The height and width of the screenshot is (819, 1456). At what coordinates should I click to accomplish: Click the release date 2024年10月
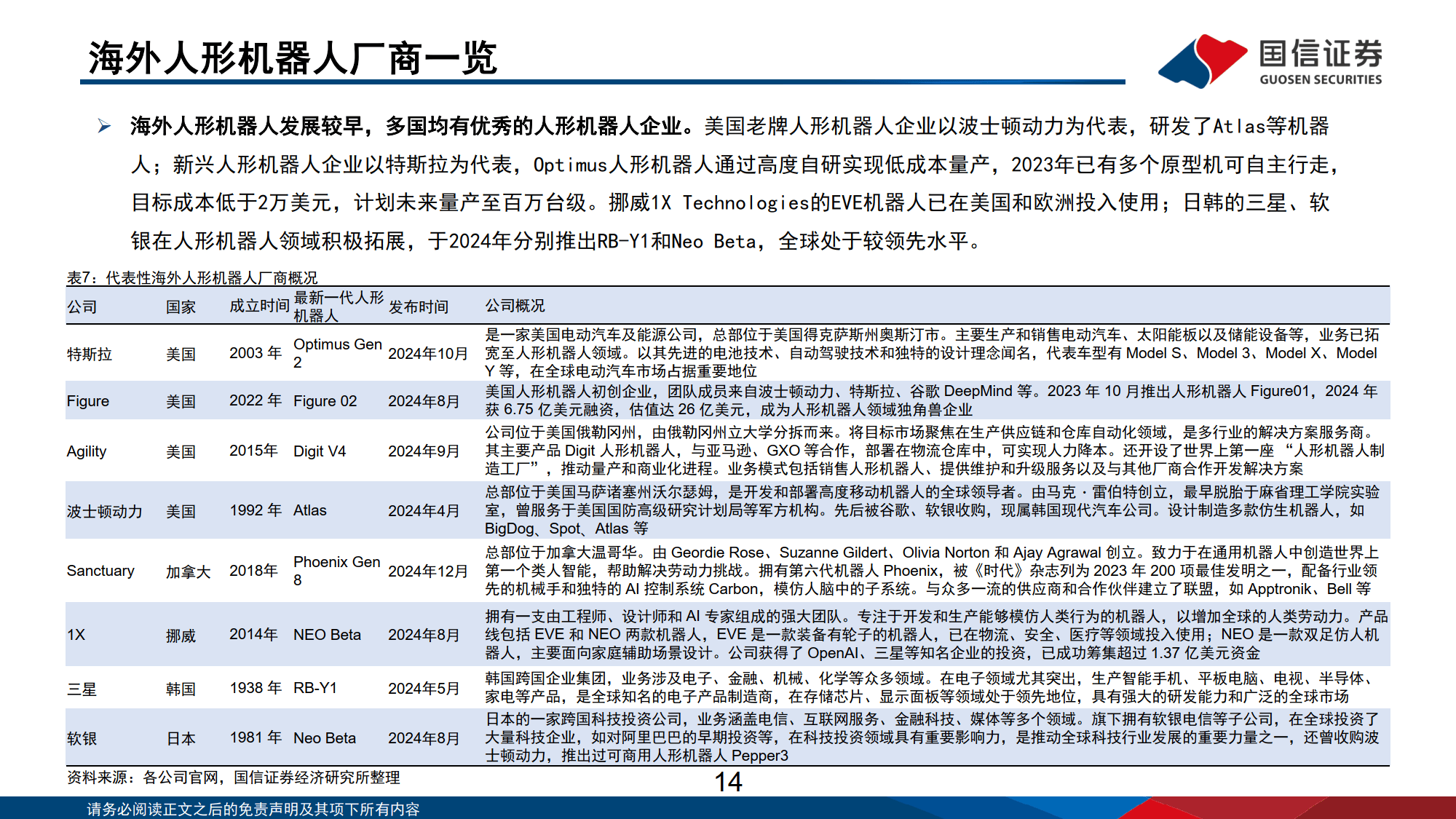[x=428, y=354]
